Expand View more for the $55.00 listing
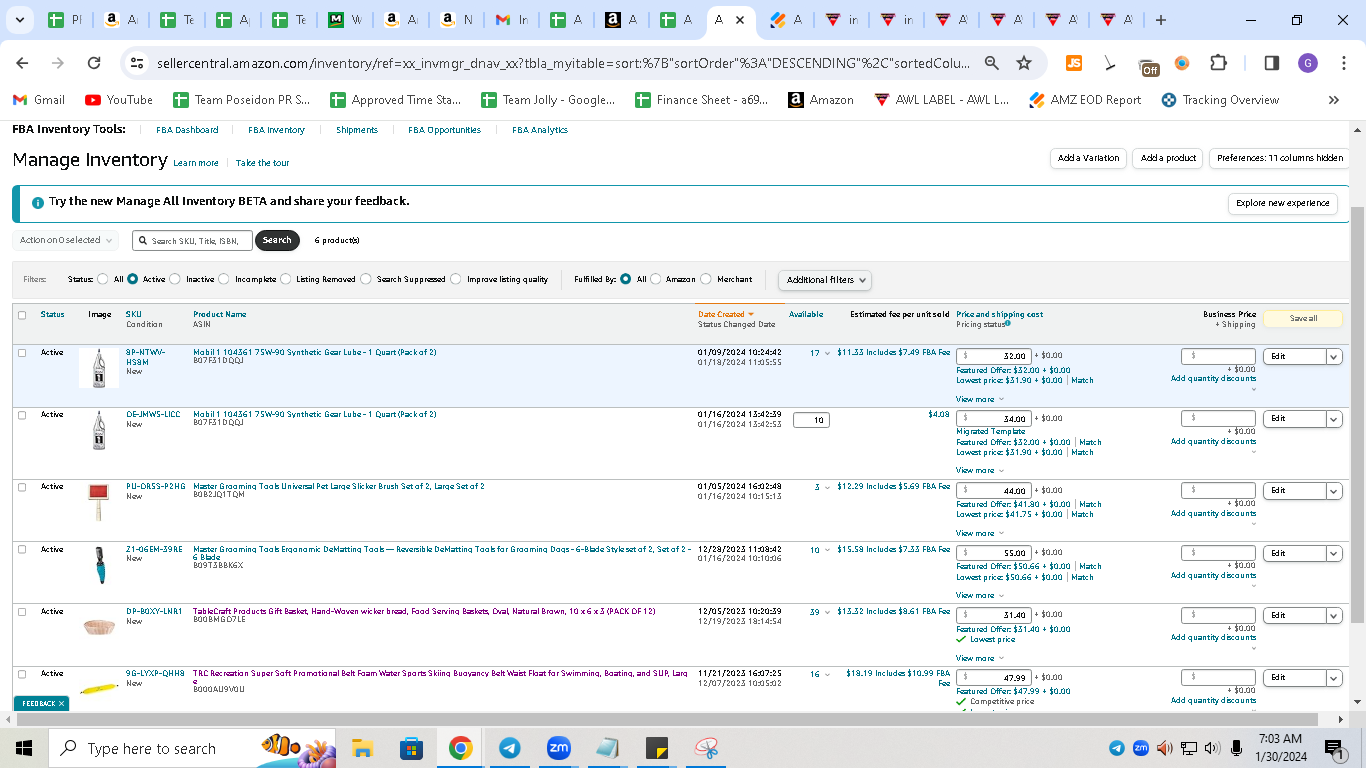Image resolution: width=1366 pixels, height=768 pixels. [x=980, y=595]
